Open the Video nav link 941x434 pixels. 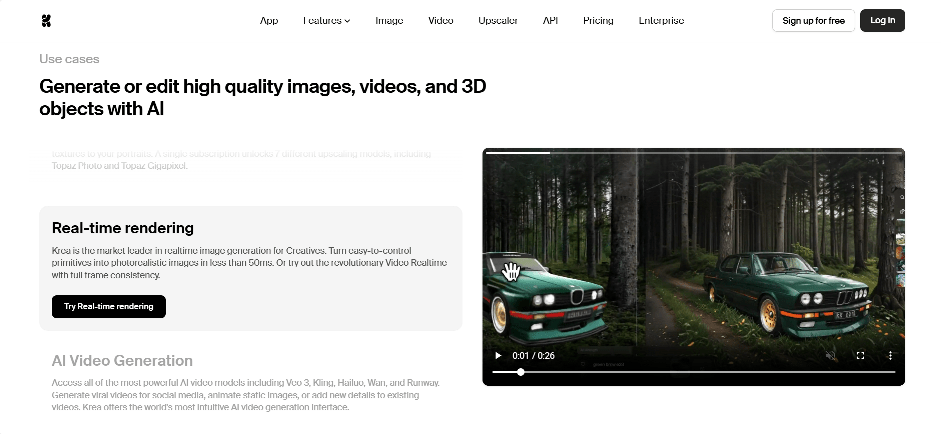440,20
